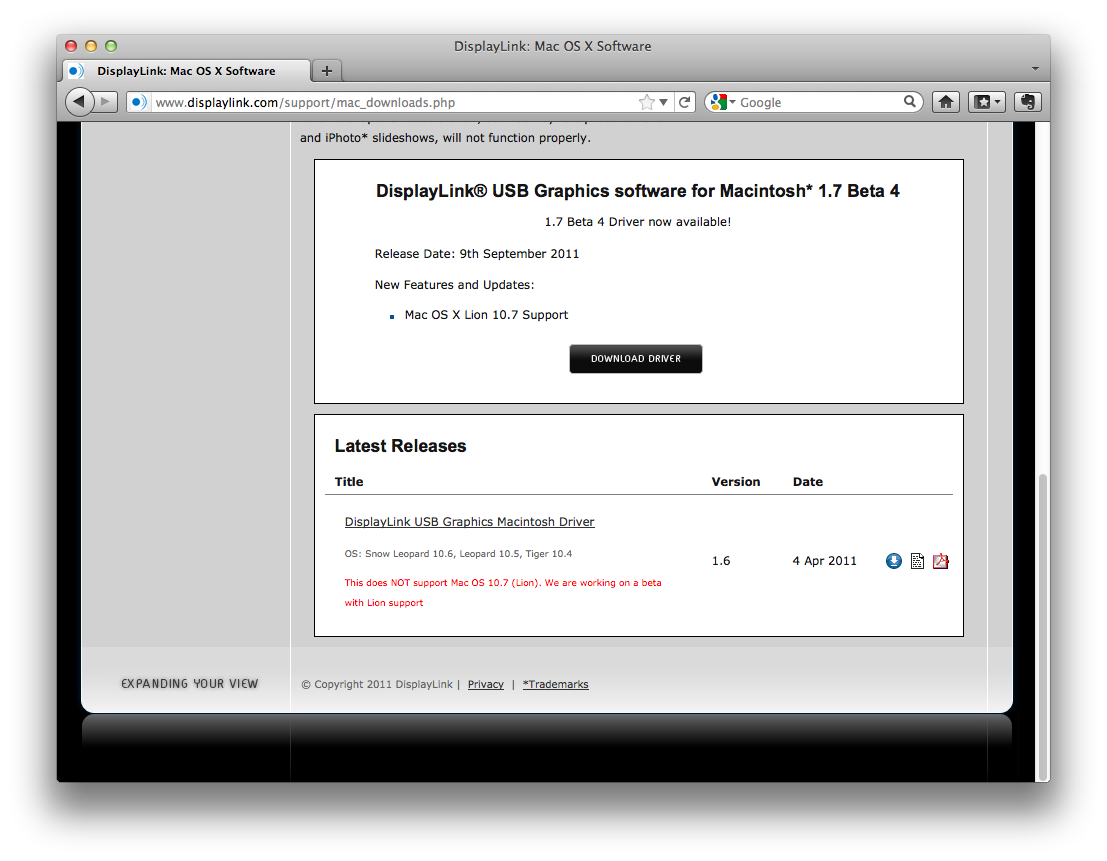Screen dimensions: 1107x861
Task: Bookmark this page with the star icon
Action: (647, 102)
